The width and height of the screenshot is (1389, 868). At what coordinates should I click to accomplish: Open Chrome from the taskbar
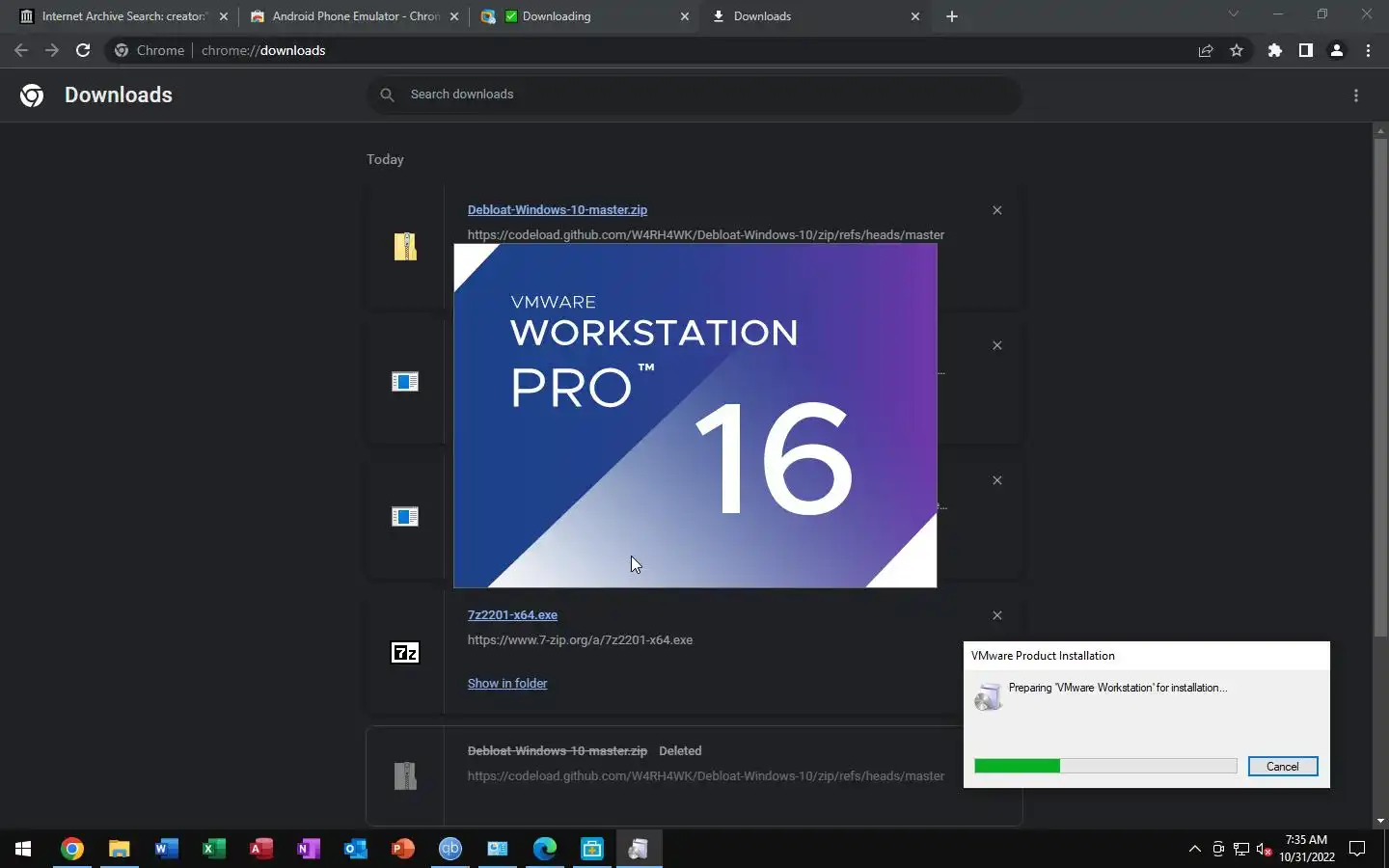(x=71, y=849)
